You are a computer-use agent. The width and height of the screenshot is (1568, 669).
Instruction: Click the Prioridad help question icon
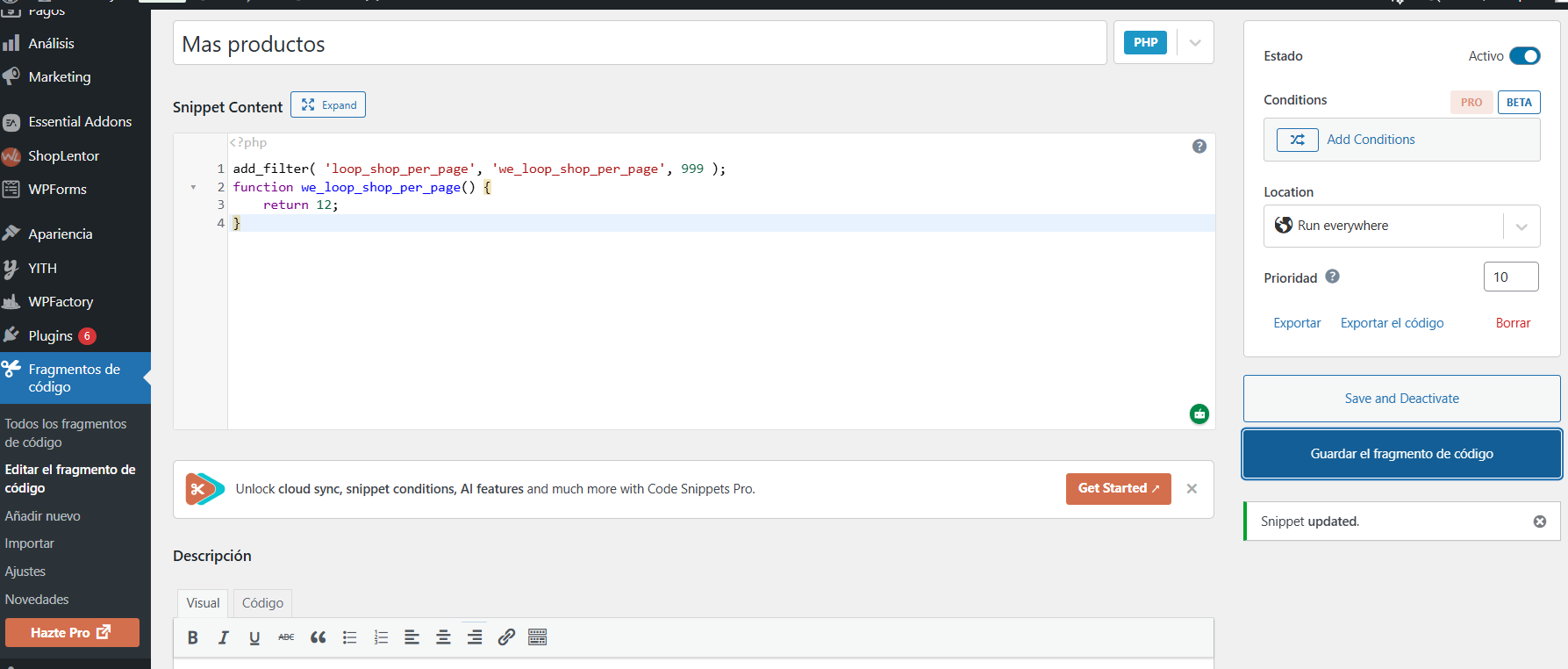(1332, 277)
